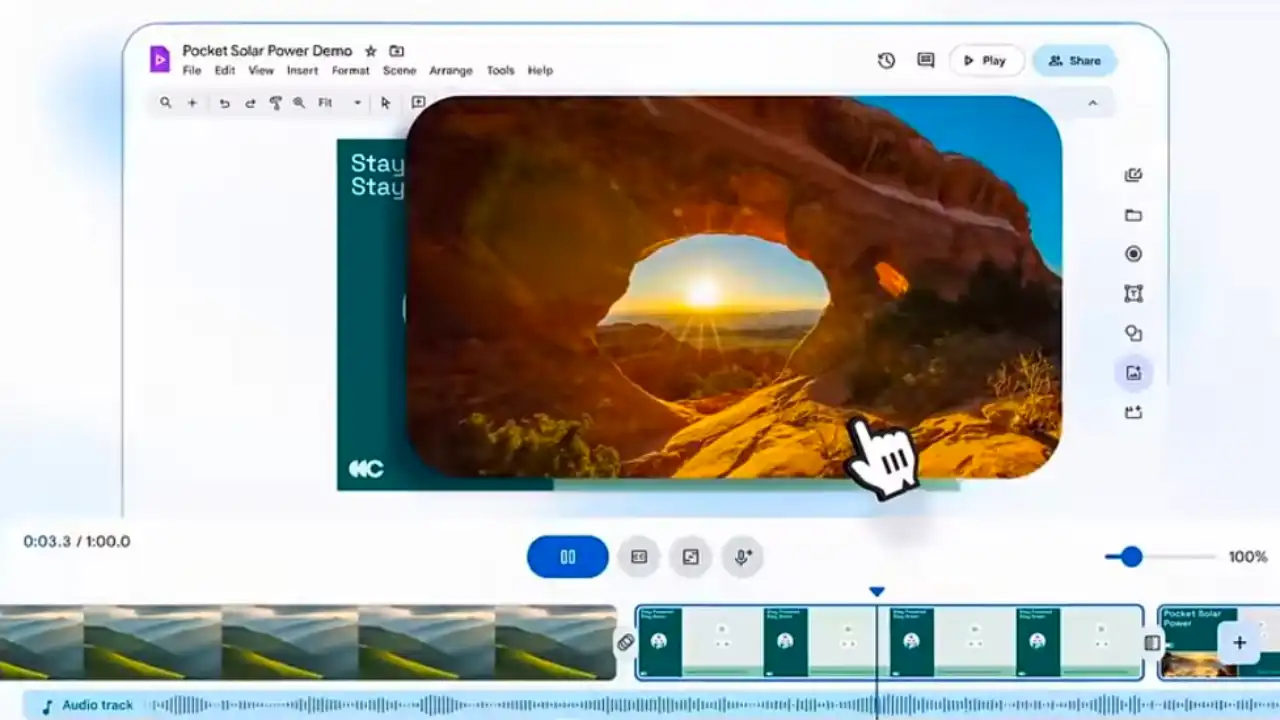Choose the select arrow pointer tool
Screen dimensions: 1280x720
point(385,103)
